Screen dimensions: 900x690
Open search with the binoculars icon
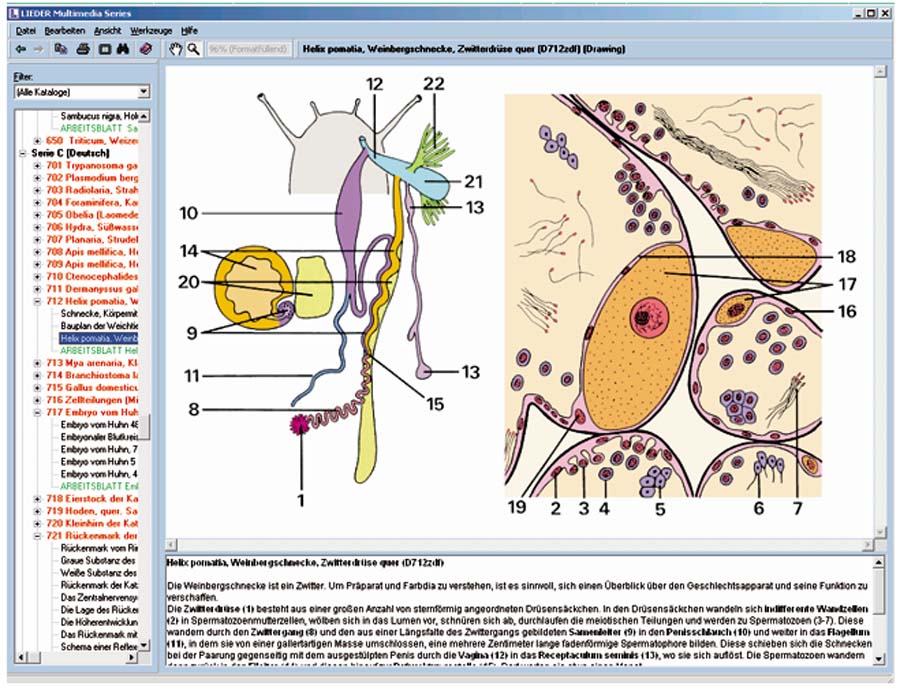click(x=124, y=48)
